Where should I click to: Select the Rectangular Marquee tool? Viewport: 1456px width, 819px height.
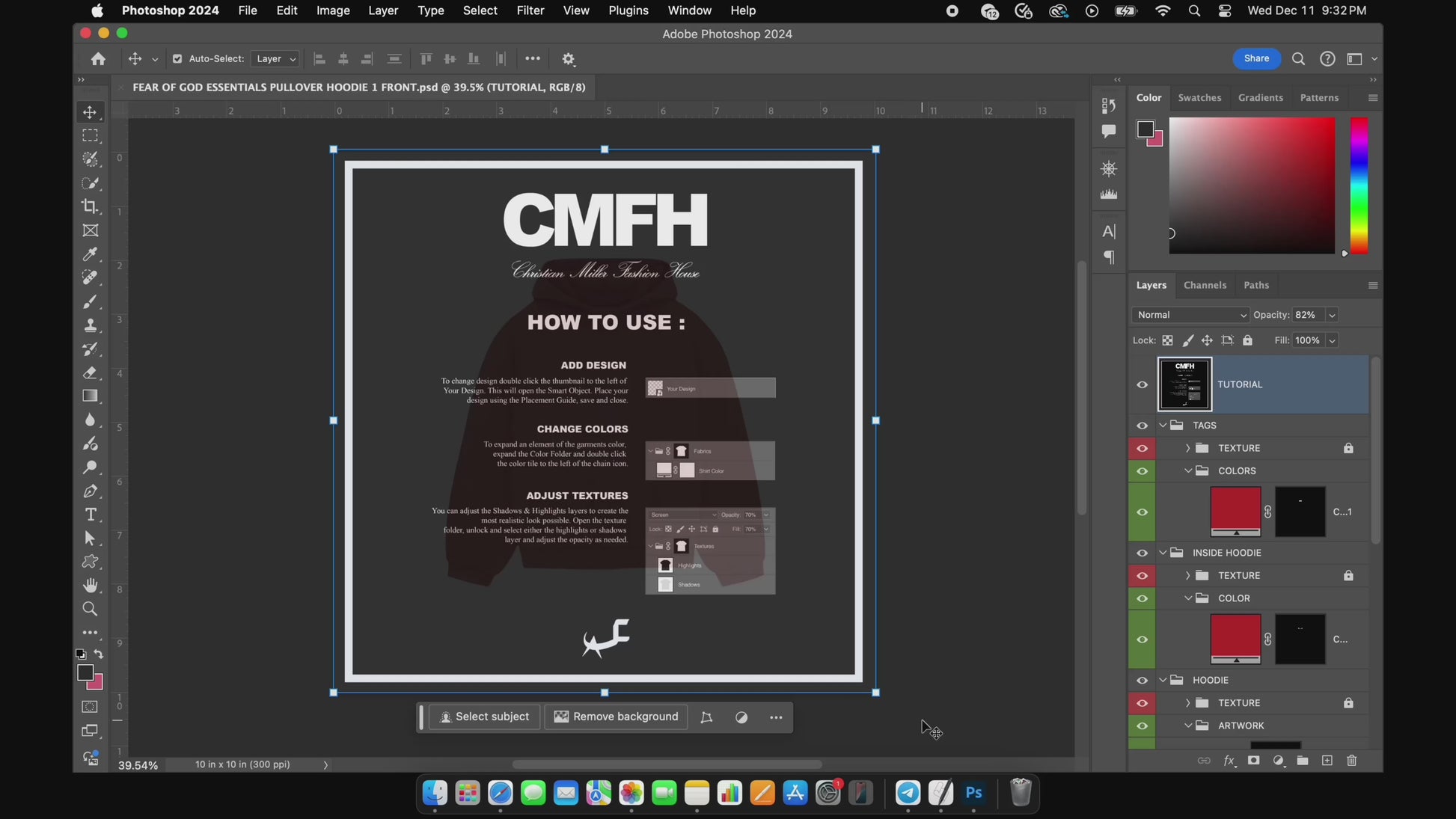(x=90, y=136)
